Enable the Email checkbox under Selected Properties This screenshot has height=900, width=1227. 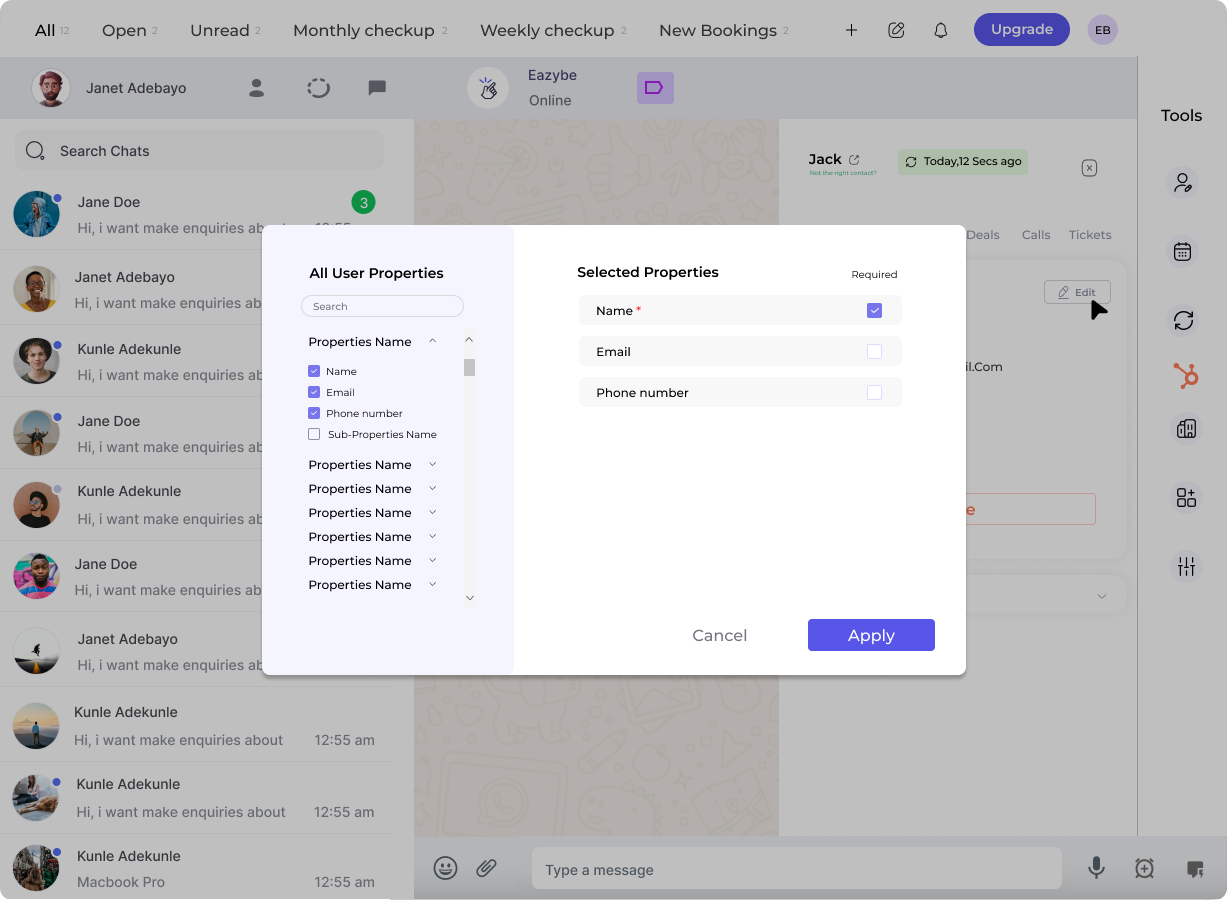(x=875, y=351)
